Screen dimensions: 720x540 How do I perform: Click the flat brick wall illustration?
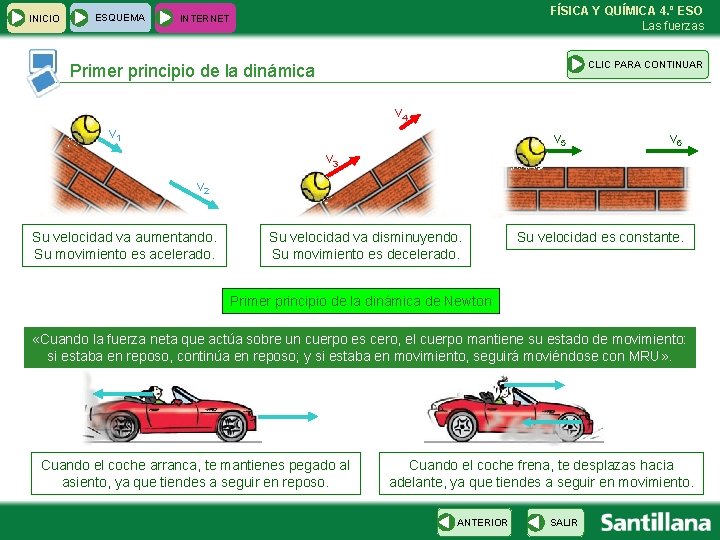[597, 189]
